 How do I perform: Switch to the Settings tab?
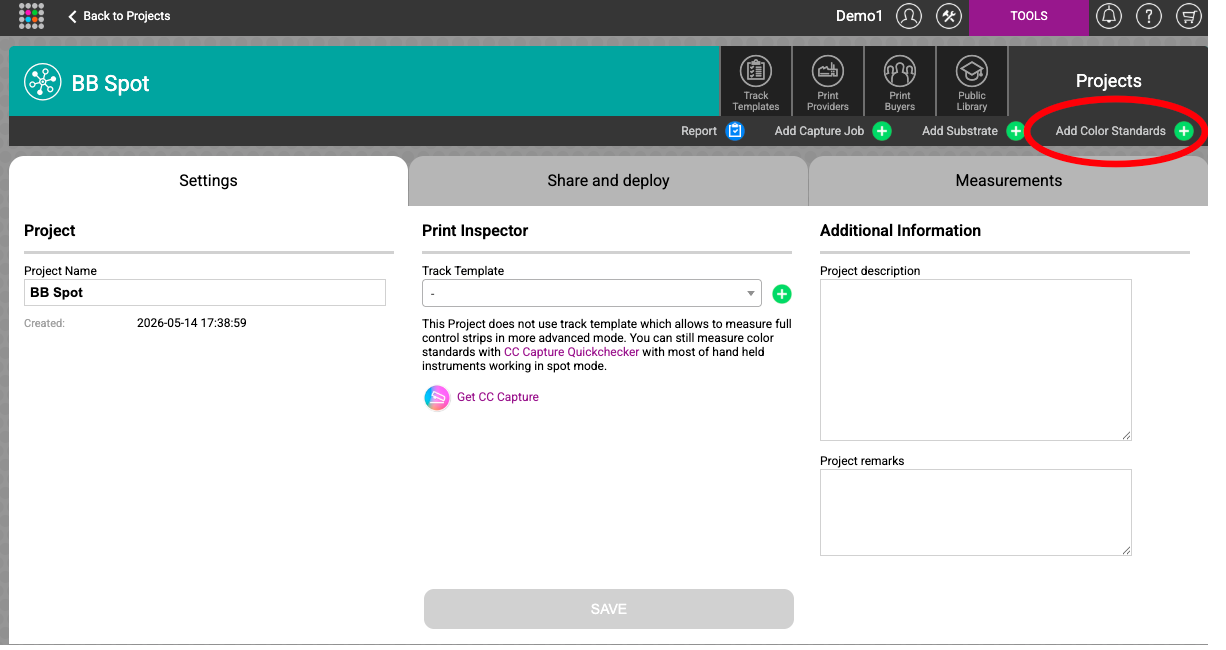point(208,181)
